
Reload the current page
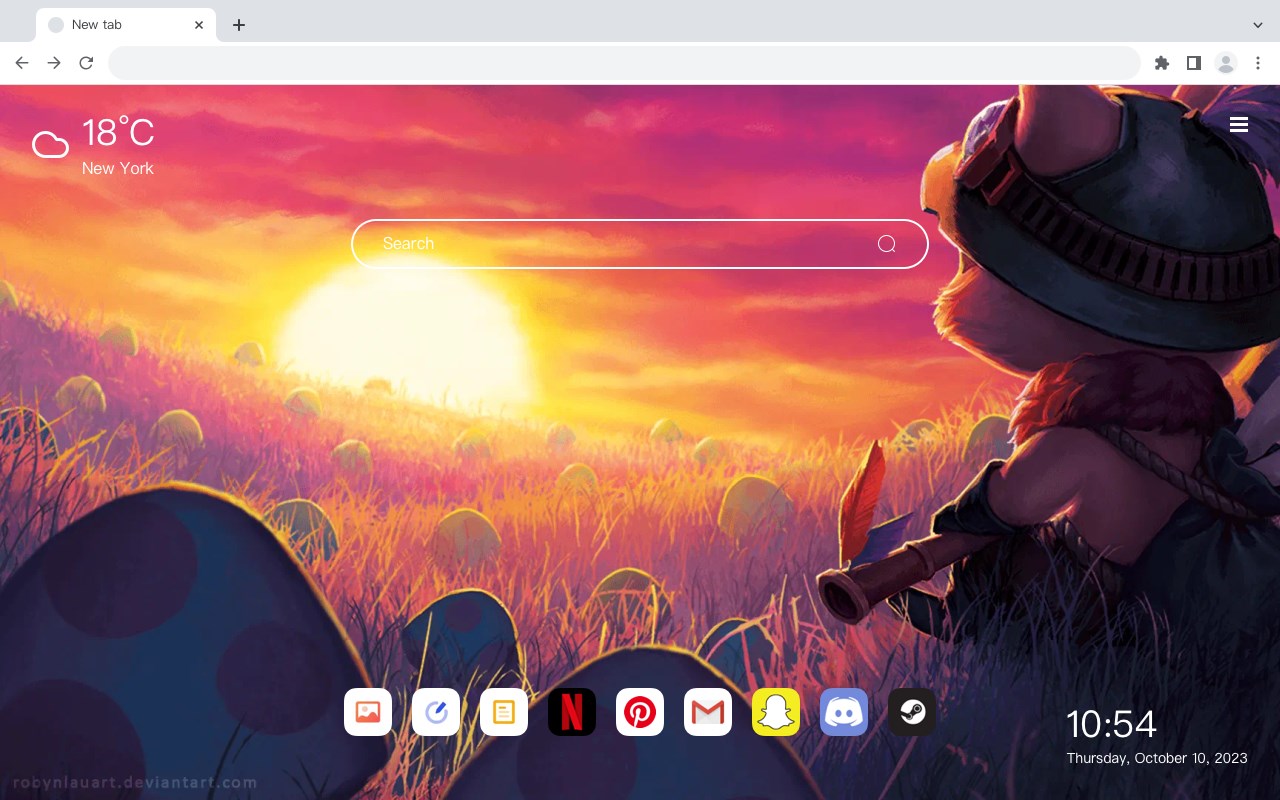pos(86,63)
